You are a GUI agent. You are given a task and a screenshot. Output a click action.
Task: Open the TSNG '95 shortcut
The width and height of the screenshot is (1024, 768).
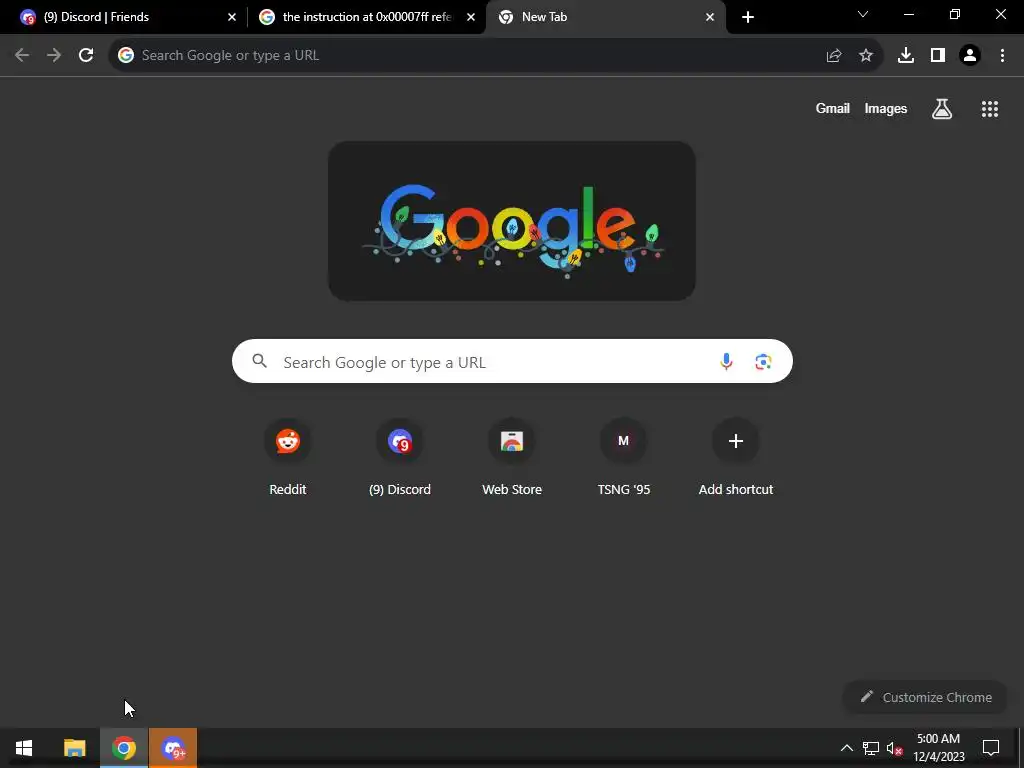624,458
